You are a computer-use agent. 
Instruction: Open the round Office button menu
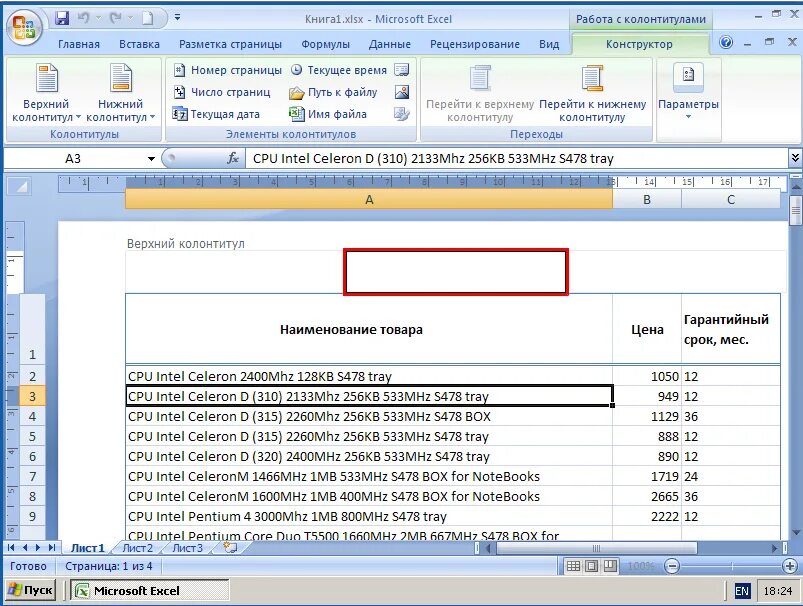pos(24,27)
